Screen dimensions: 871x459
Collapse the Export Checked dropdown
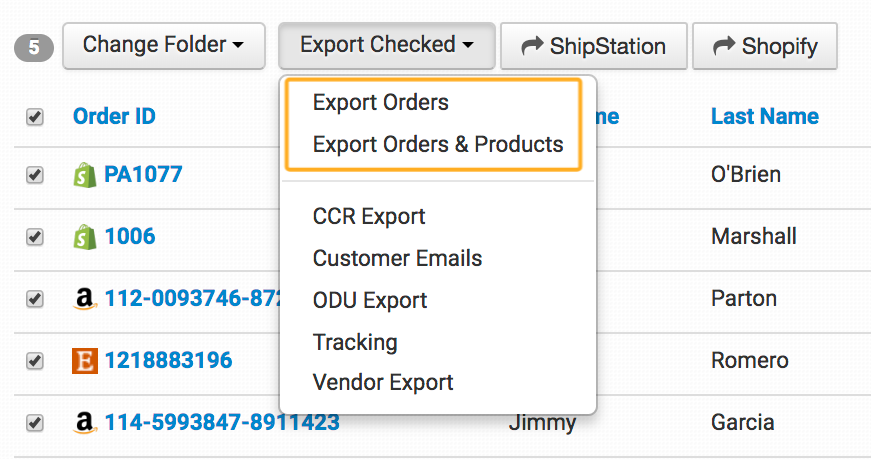(x=386, y=46)
